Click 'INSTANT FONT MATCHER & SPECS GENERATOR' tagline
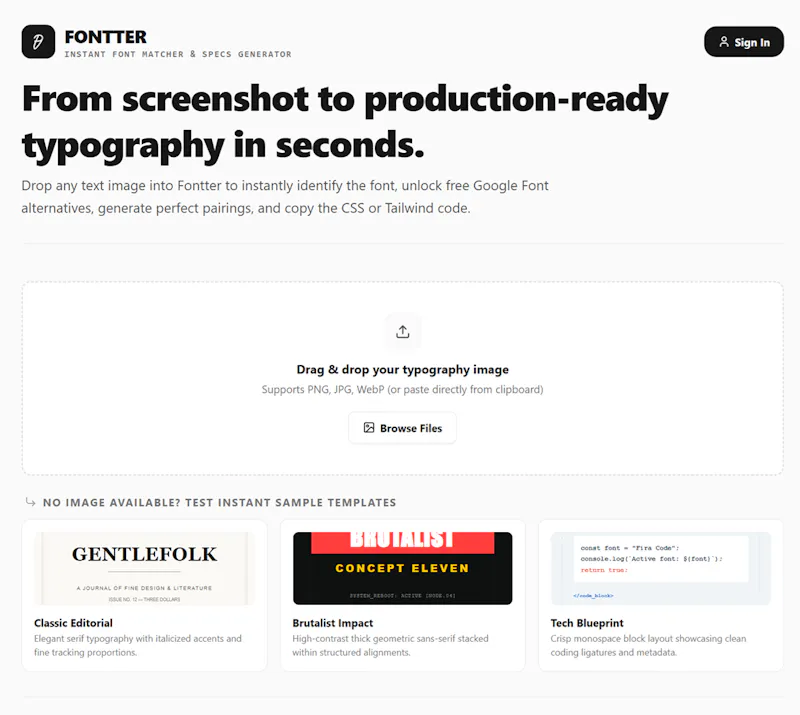This screenshot has height=715, width=800. click(178, 54)
